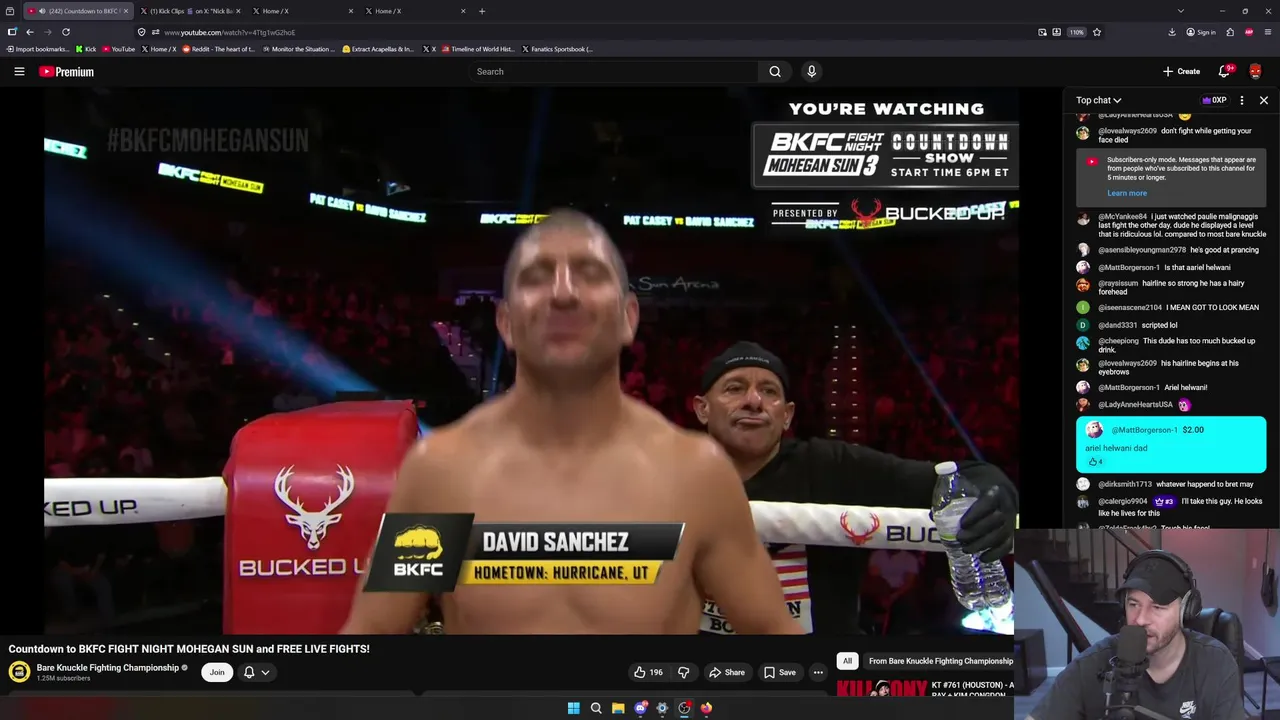Open the YouTube guide hamburger menu
Screen dimensions: 1280x720
[19, 71]
